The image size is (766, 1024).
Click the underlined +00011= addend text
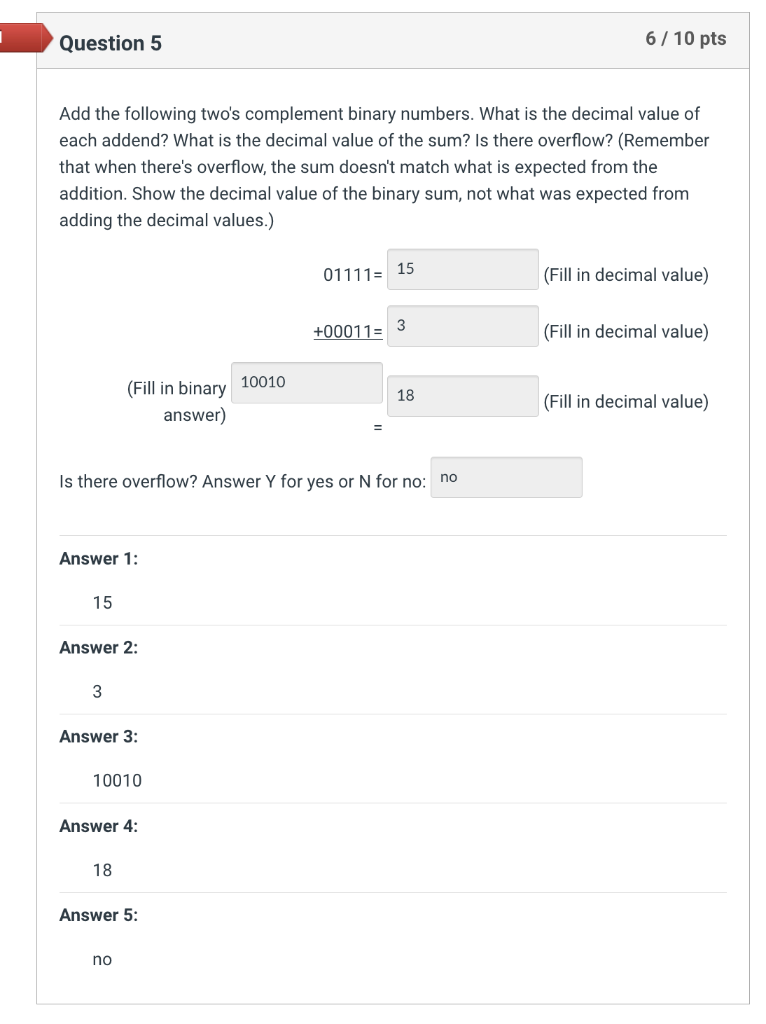point(348,332)
